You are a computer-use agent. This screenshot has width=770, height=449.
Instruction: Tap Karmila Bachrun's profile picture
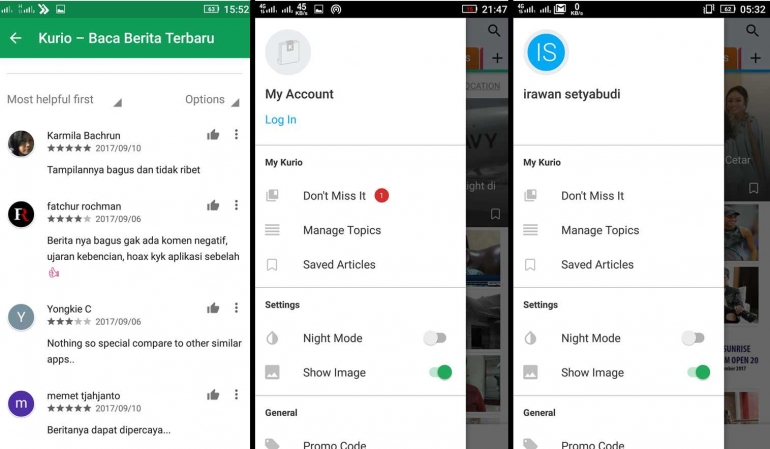21,143
